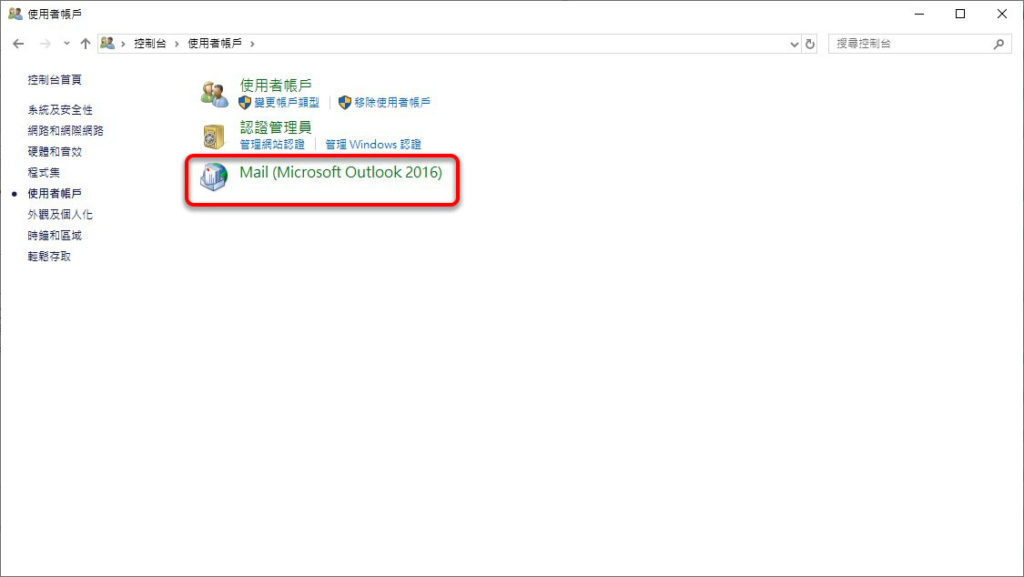Open 管理 Windows 認證 link
The image size is (1024, 577).
pos(374,144)
